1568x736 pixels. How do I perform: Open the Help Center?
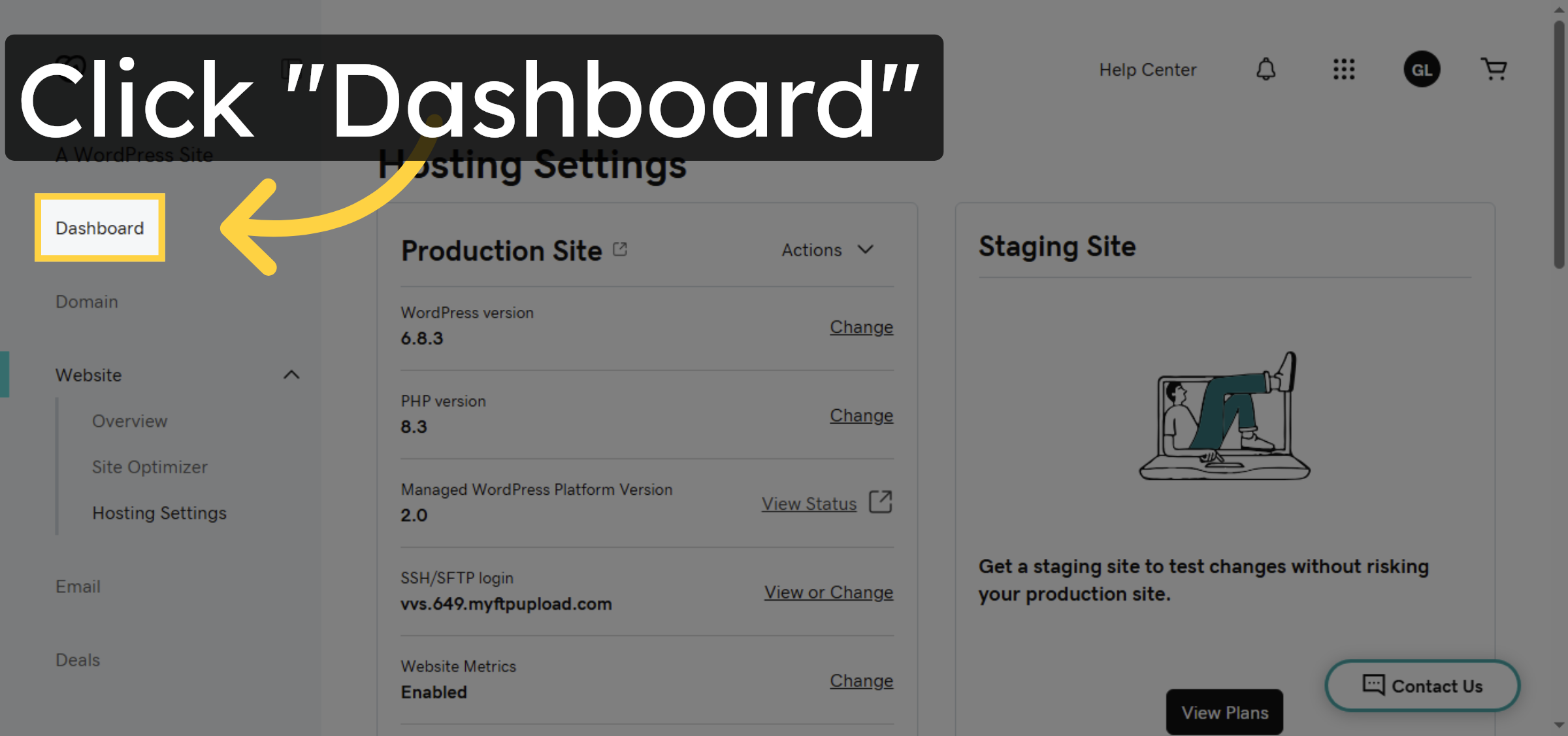tap(1148, 69)
